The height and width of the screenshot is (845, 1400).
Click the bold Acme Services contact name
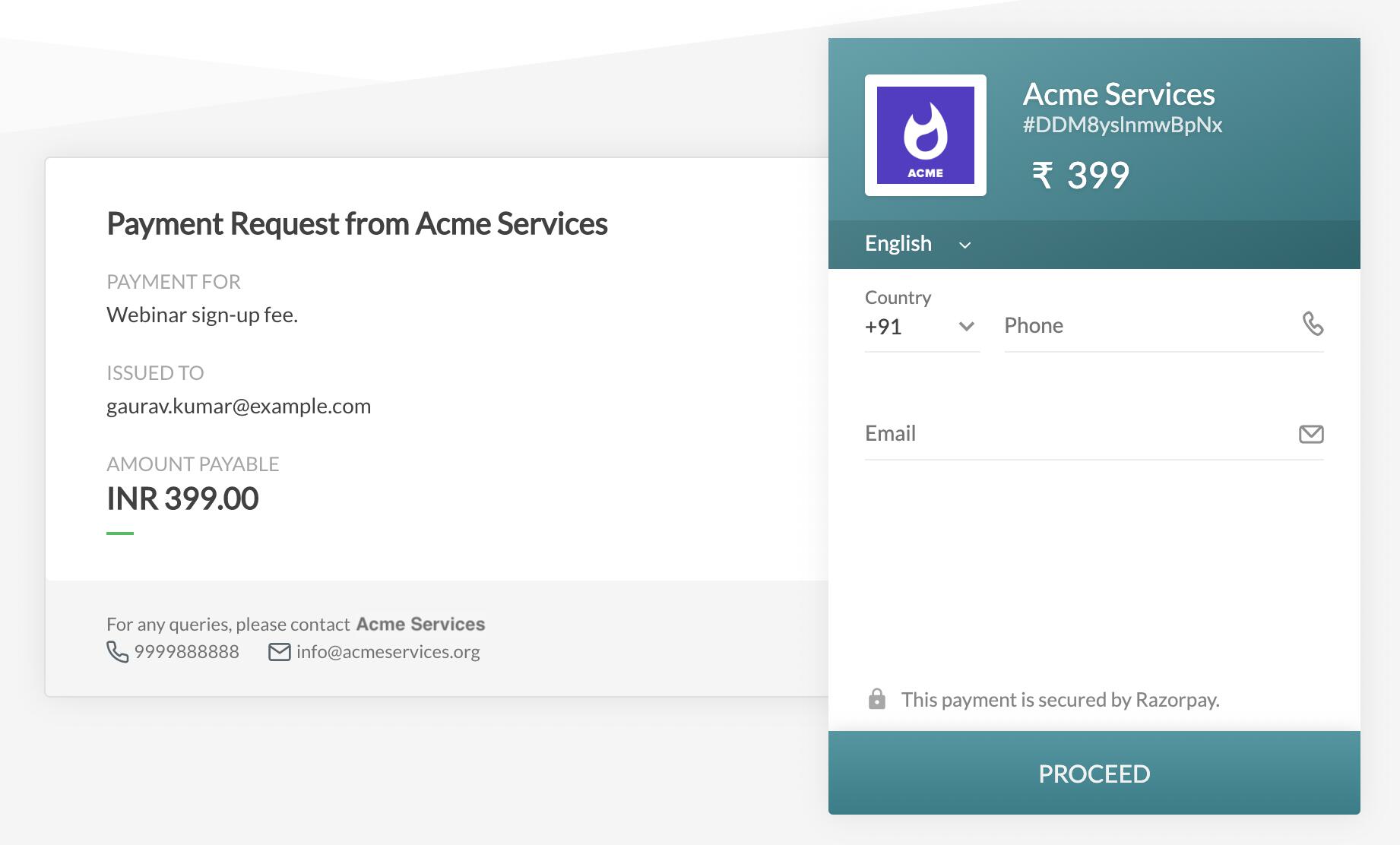(420, 624)
